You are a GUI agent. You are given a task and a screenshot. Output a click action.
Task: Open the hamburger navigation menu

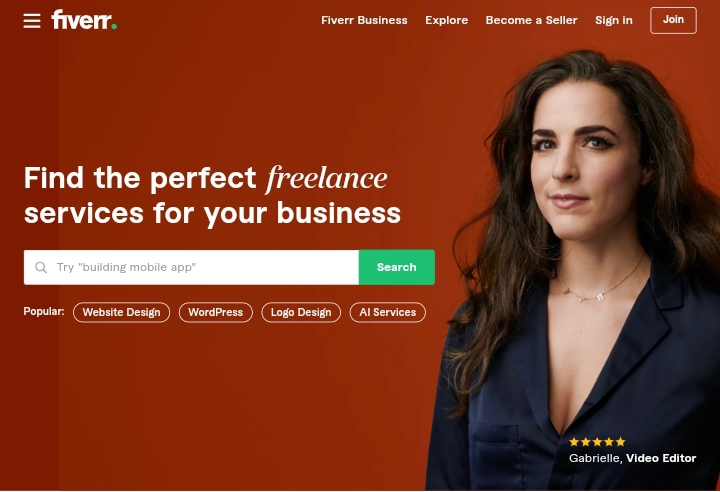[32, 21]
